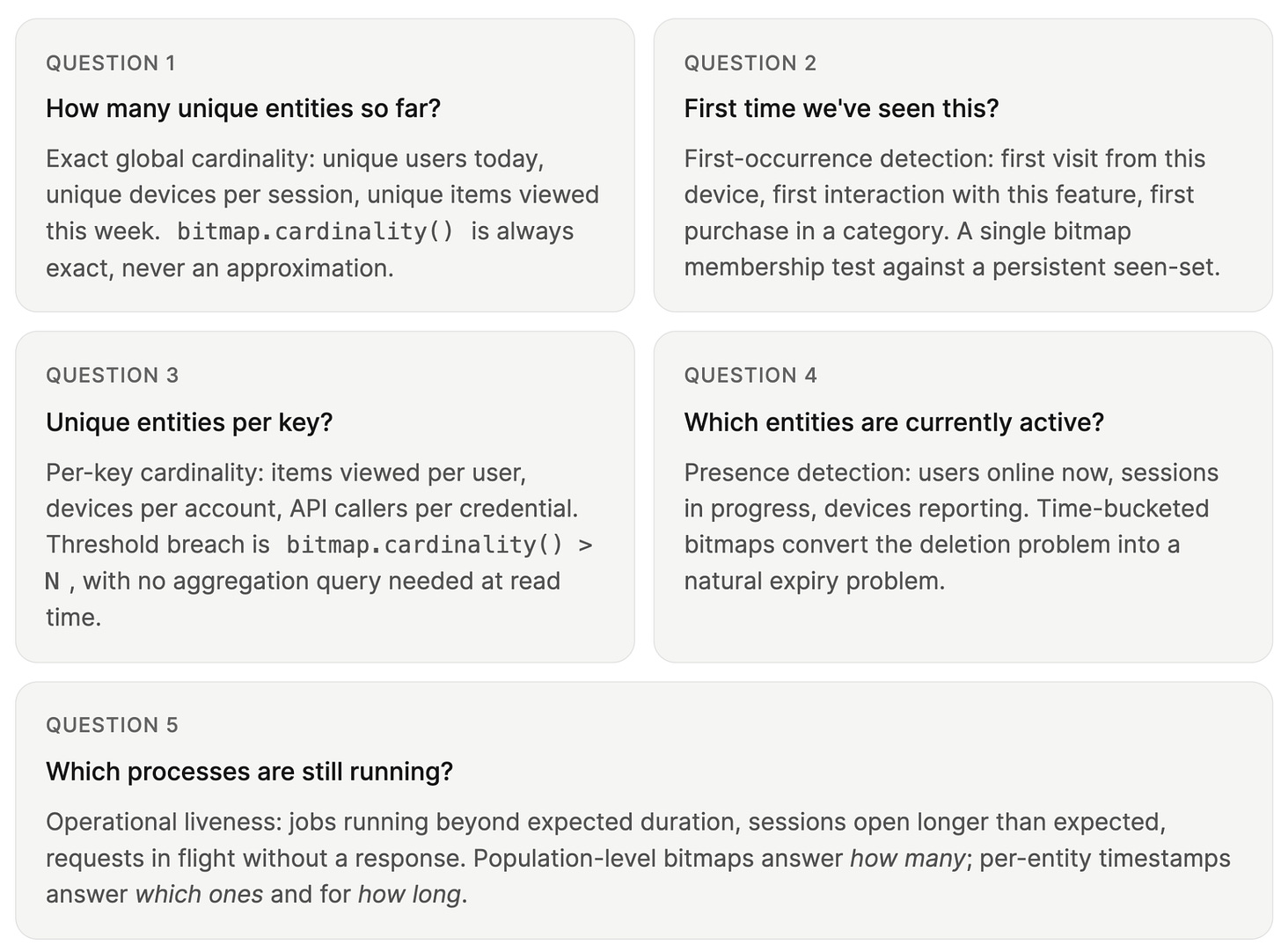Select heading 'How many unique entities so far?'
The width and height of the screenshot is (1281, 952).
pos(243,109)
